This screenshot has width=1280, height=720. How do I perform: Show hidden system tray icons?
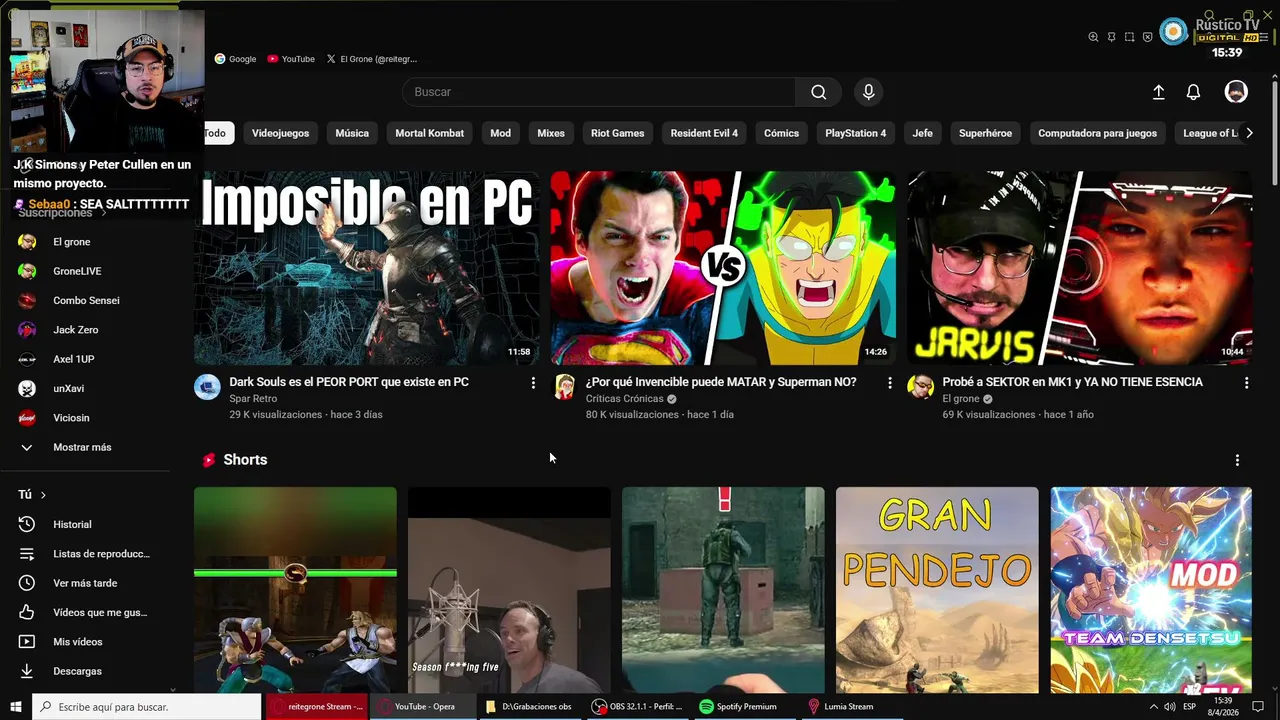click(x=1153, y=707)
